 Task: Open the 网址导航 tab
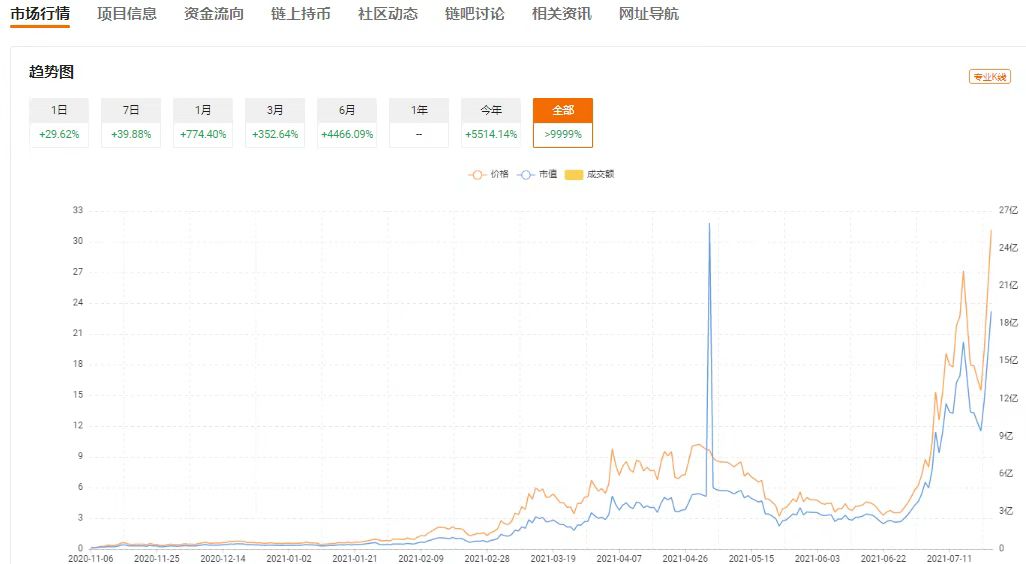click(649, 14)
